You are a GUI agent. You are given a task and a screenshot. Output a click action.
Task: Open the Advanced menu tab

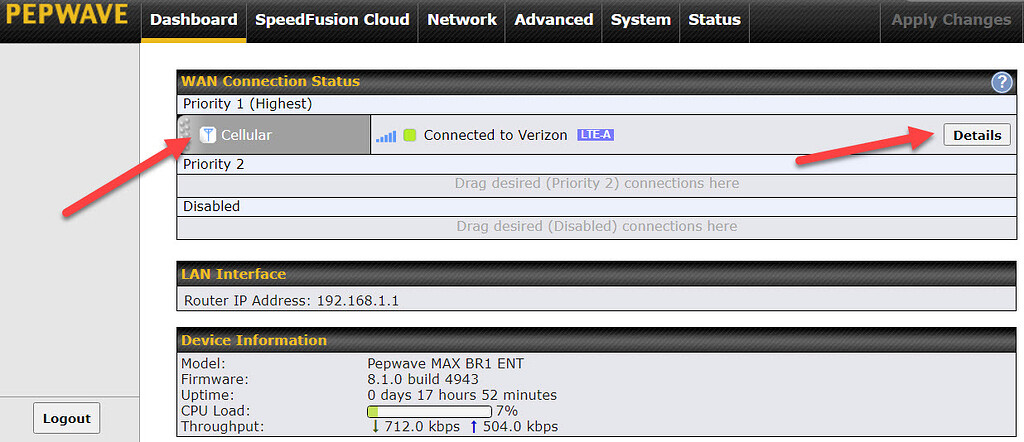click(x=553, y=20)
